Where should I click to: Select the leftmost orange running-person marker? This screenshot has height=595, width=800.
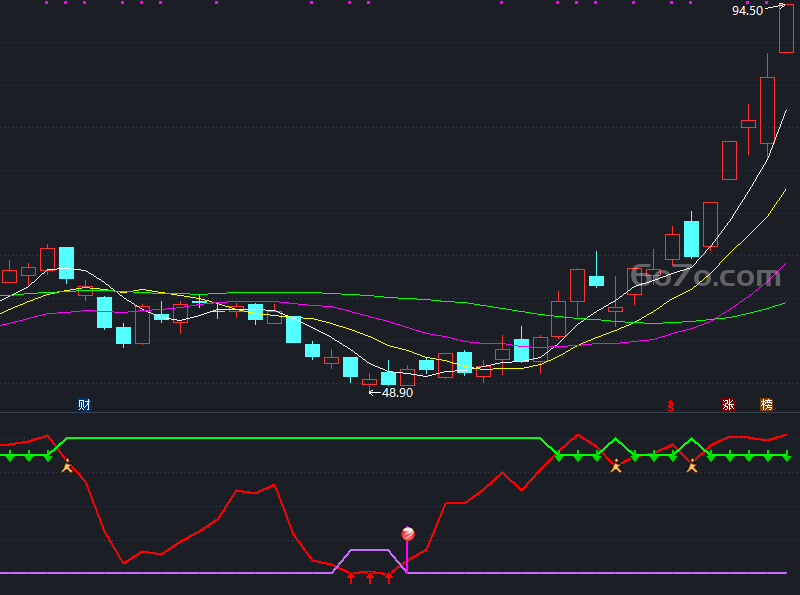pyautogui.click(x=67, y=465)
